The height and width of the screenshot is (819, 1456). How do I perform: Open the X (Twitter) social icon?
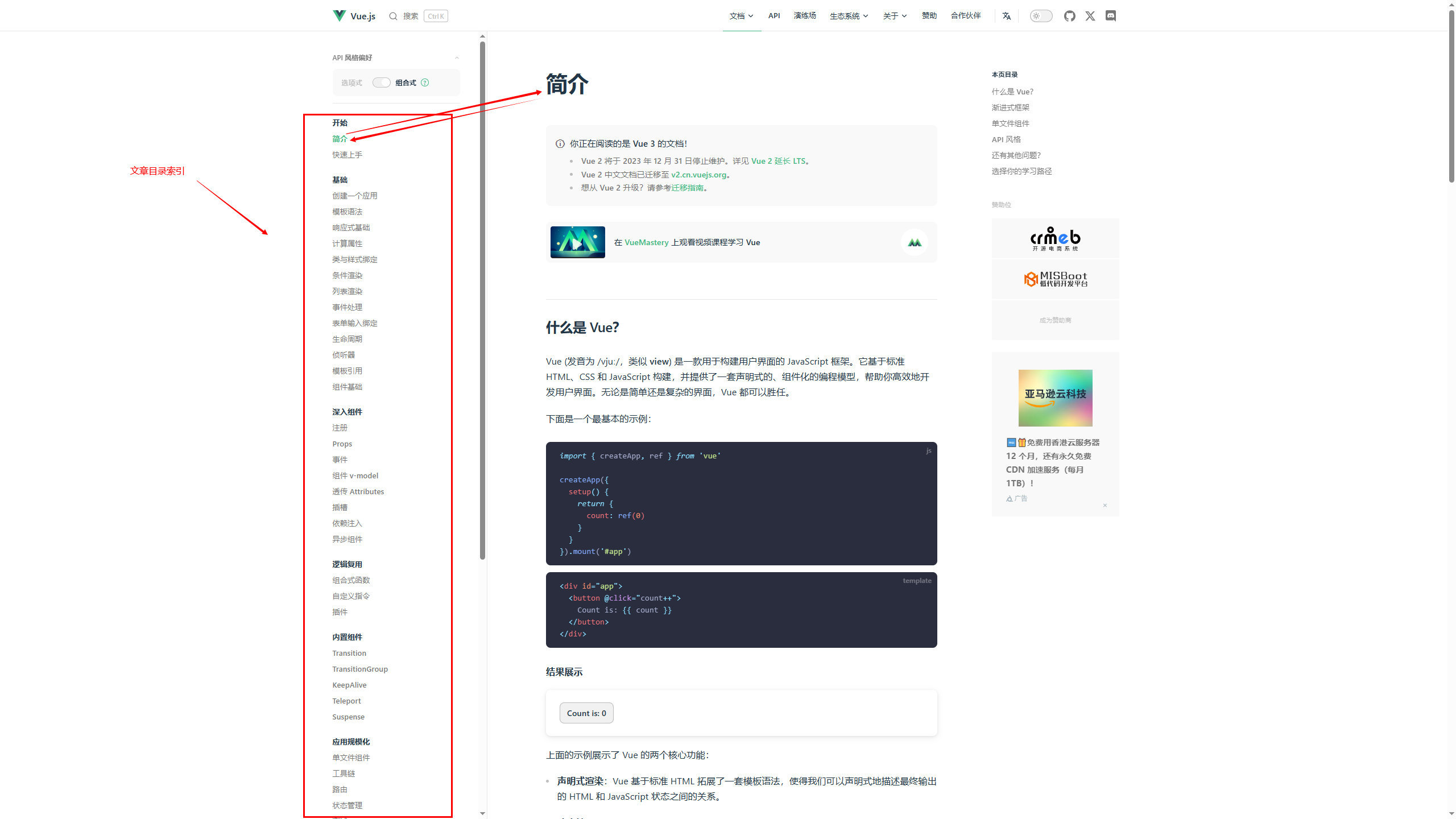coord(1090,16)
